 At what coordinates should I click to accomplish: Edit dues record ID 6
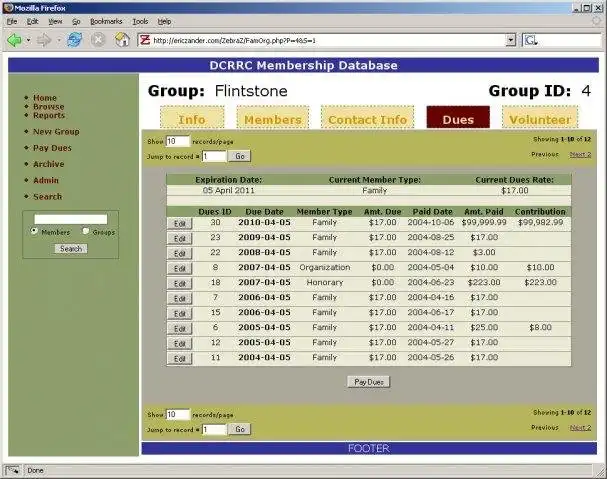pos(179,329)
